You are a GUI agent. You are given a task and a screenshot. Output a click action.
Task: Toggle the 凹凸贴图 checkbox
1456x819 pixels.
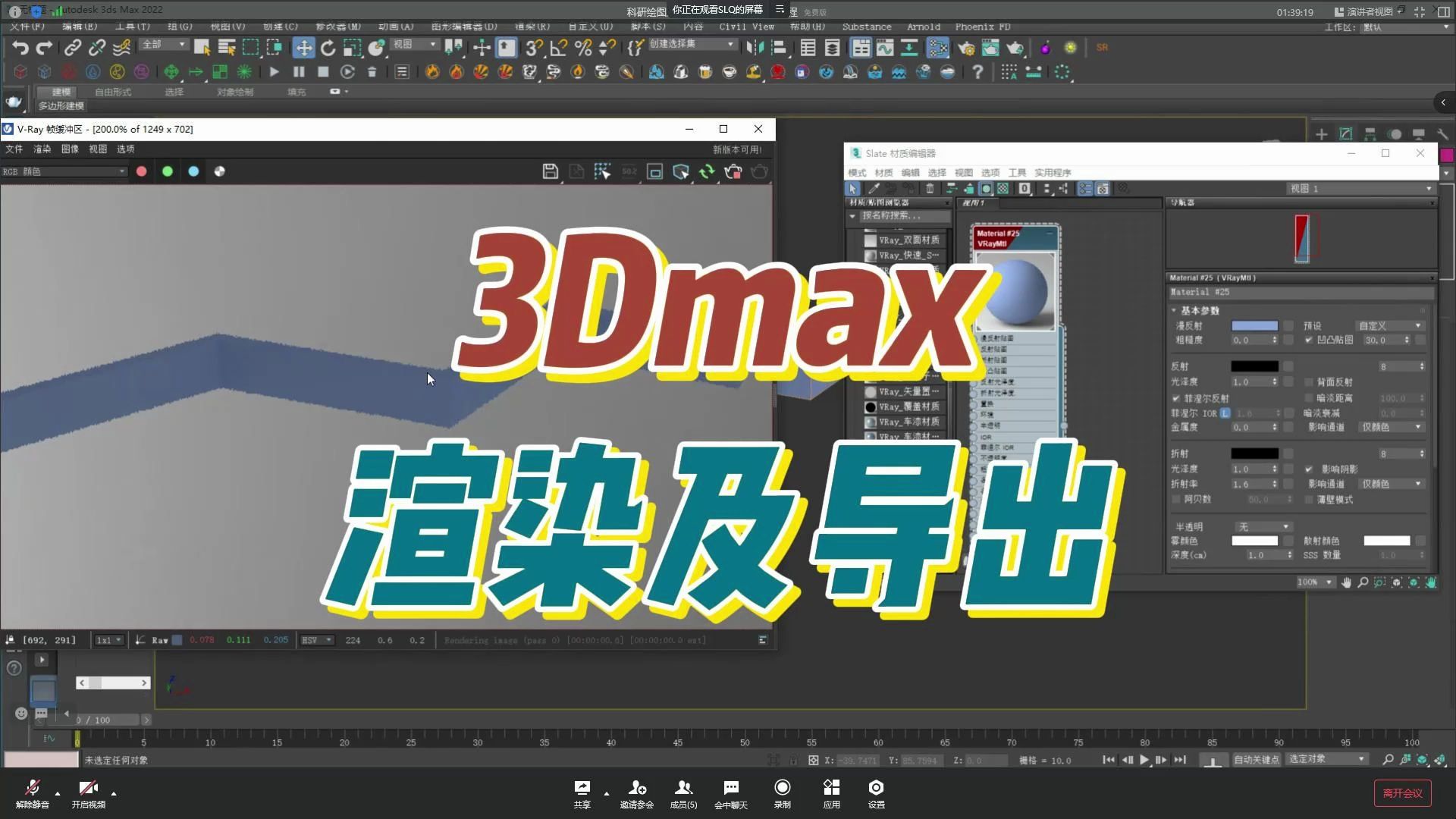tap(1309, 340)
